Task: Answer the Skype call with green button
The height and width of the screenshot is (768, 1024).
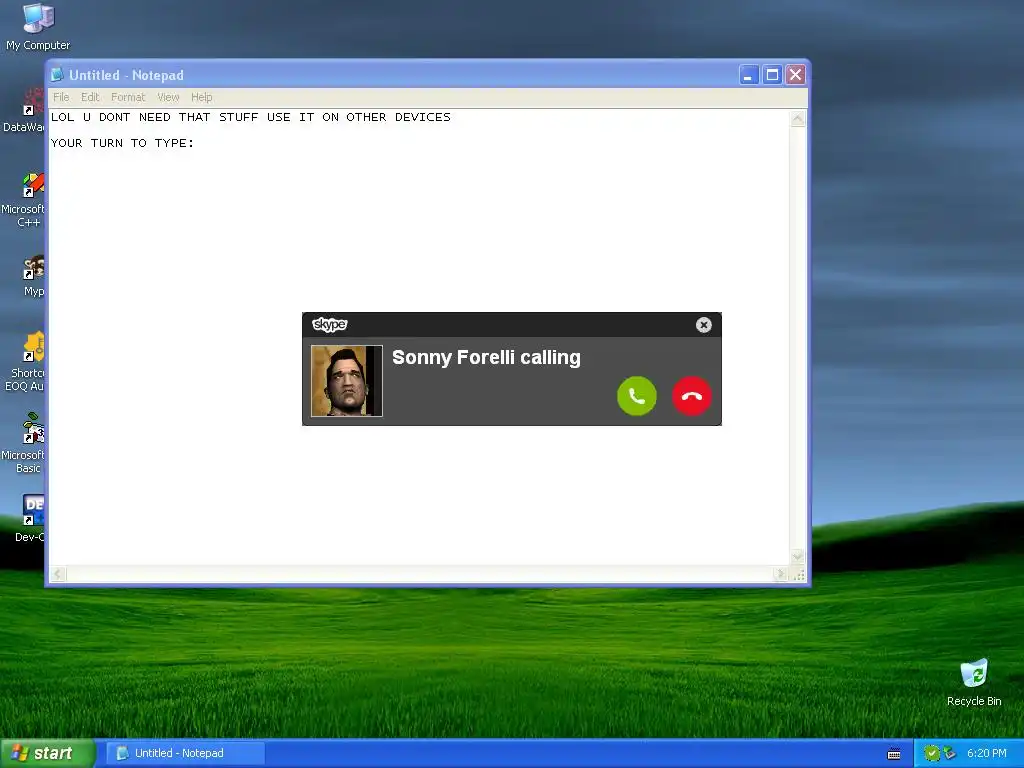Action: point(637,396)
